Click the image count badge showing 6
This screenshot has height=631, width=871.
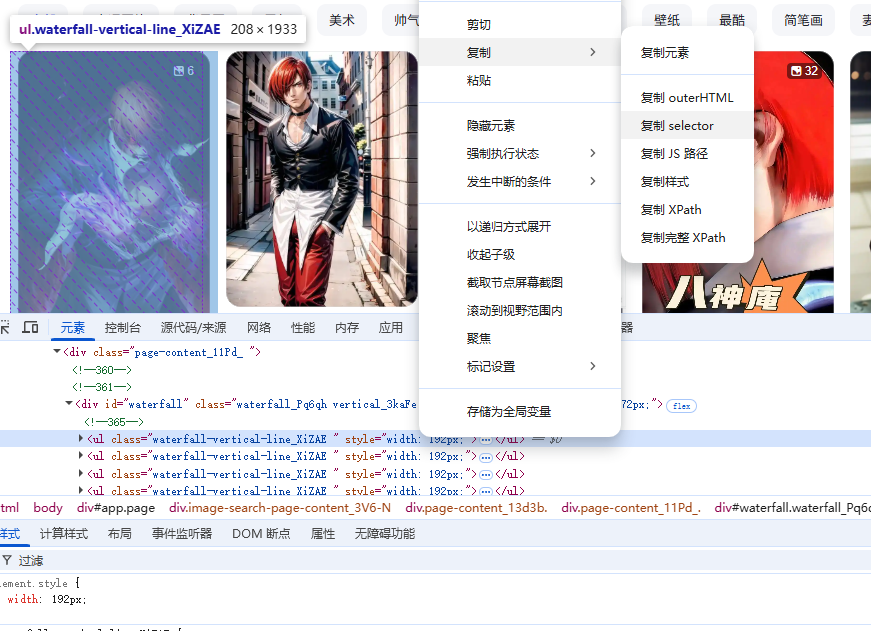183,71
